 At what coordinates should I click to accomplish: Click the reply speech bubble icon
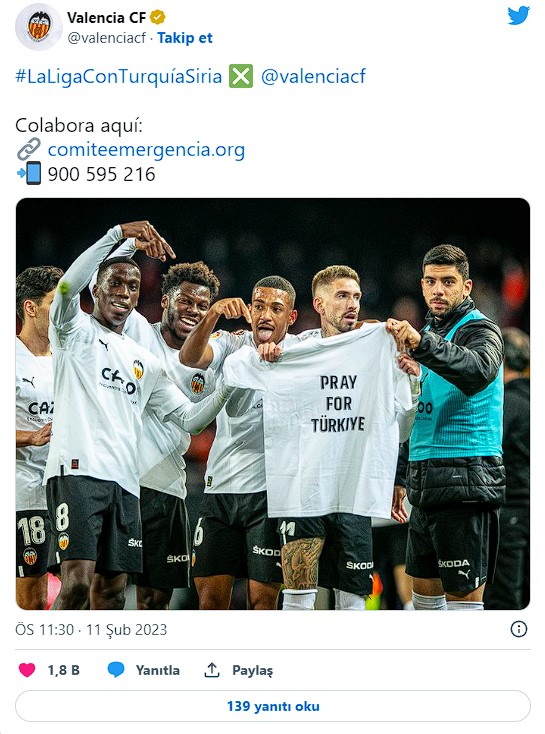116,670
